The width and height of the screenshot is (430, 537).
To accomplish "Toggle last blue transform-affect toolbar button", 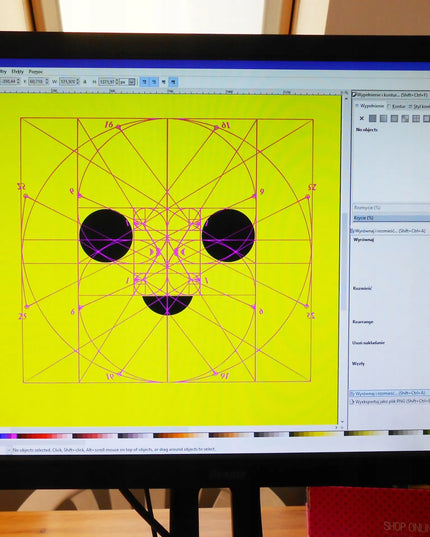I will 173,82.
